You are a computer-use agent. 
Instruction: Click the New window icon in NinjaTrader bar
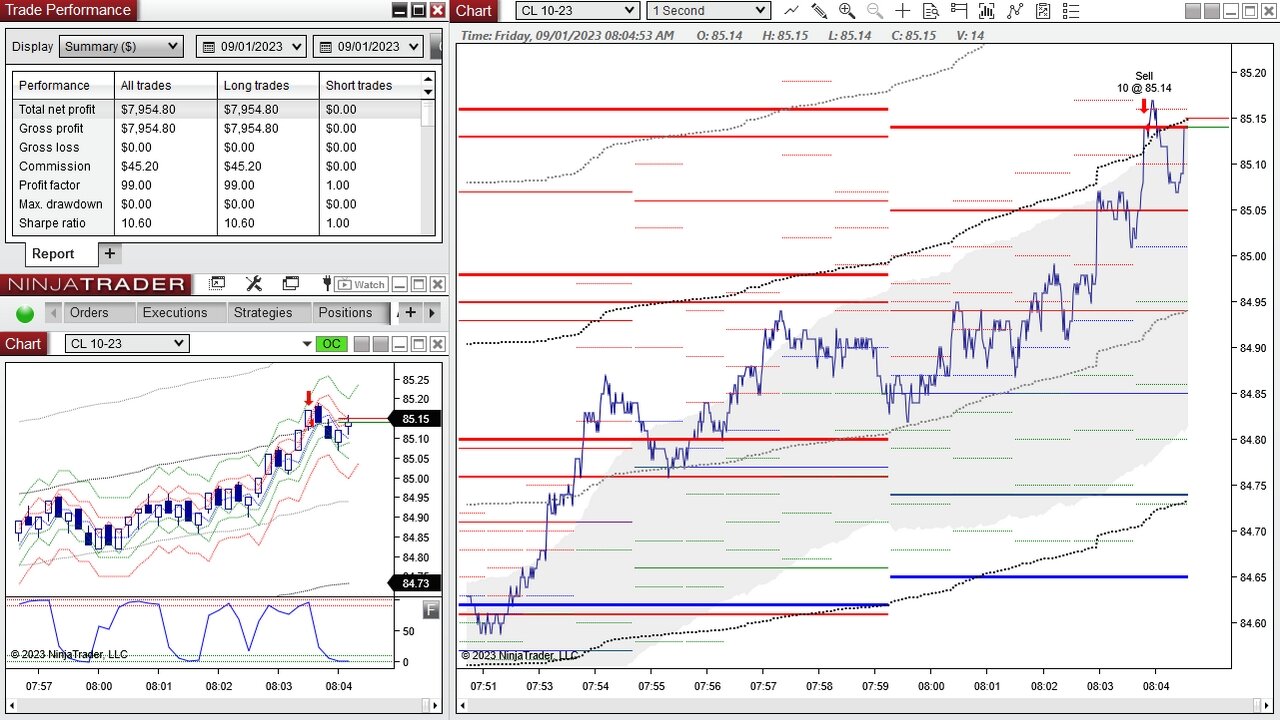217,284
